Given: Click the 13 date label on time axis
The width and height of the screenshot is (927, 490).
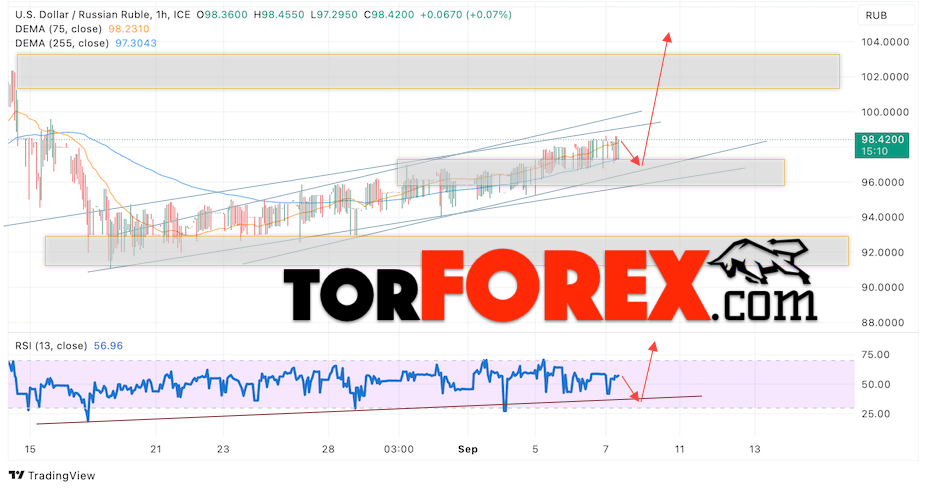Looking at the screenshot, I should click(755, 449).
